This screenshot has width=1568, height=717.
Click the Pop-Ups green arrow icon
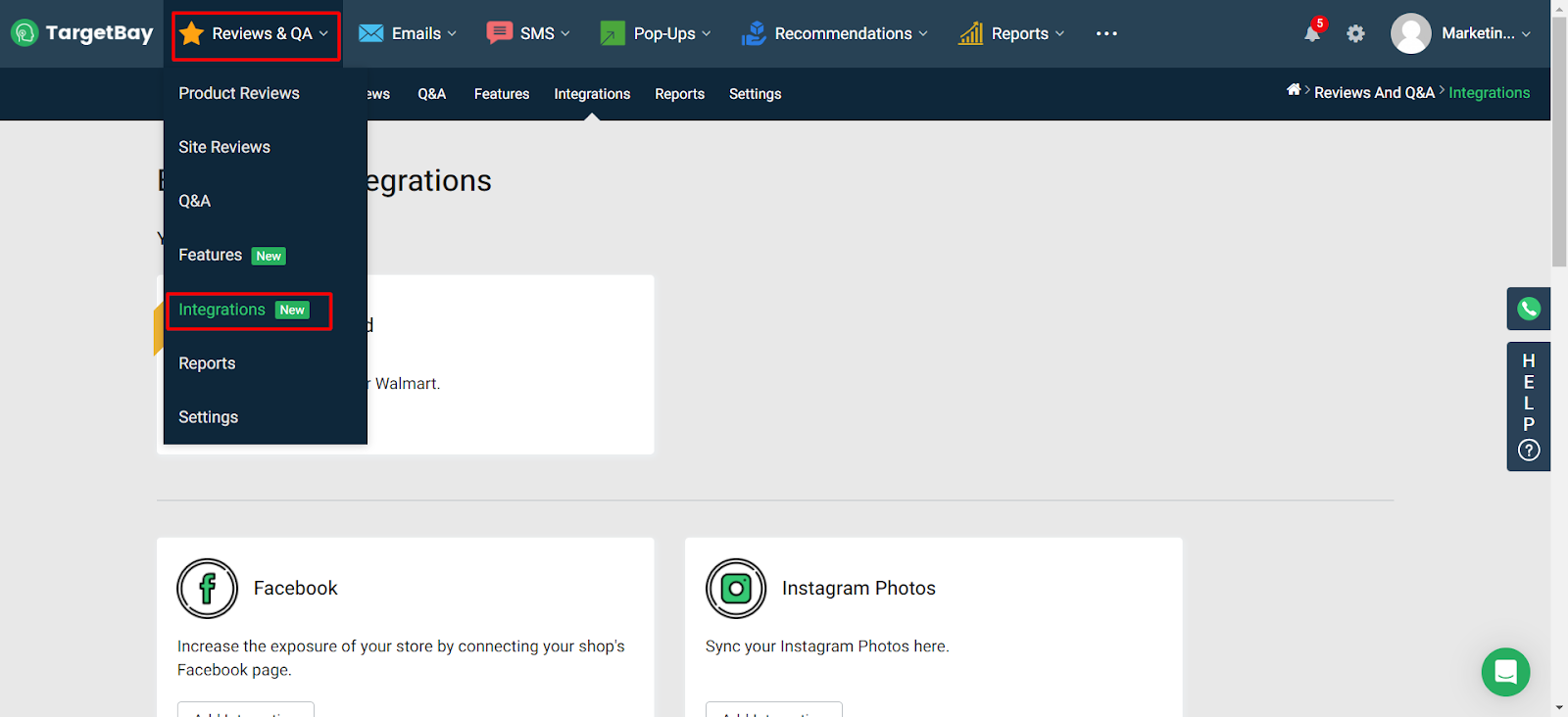[612, 33]
